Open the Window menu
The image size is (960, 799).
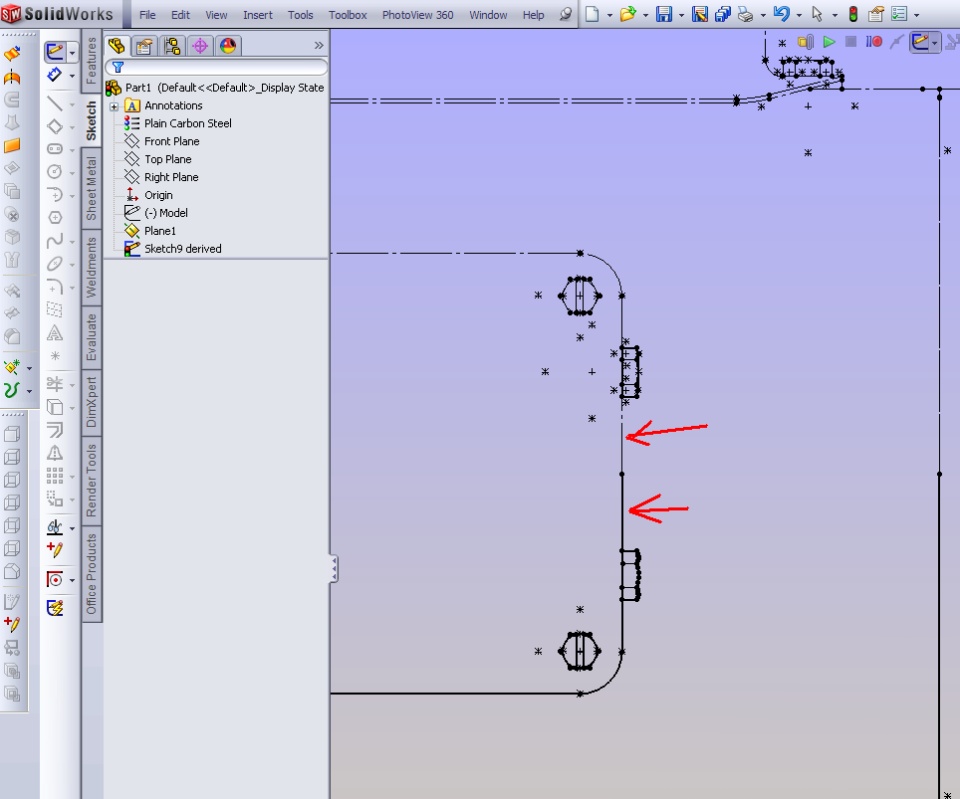pos(488,15)
